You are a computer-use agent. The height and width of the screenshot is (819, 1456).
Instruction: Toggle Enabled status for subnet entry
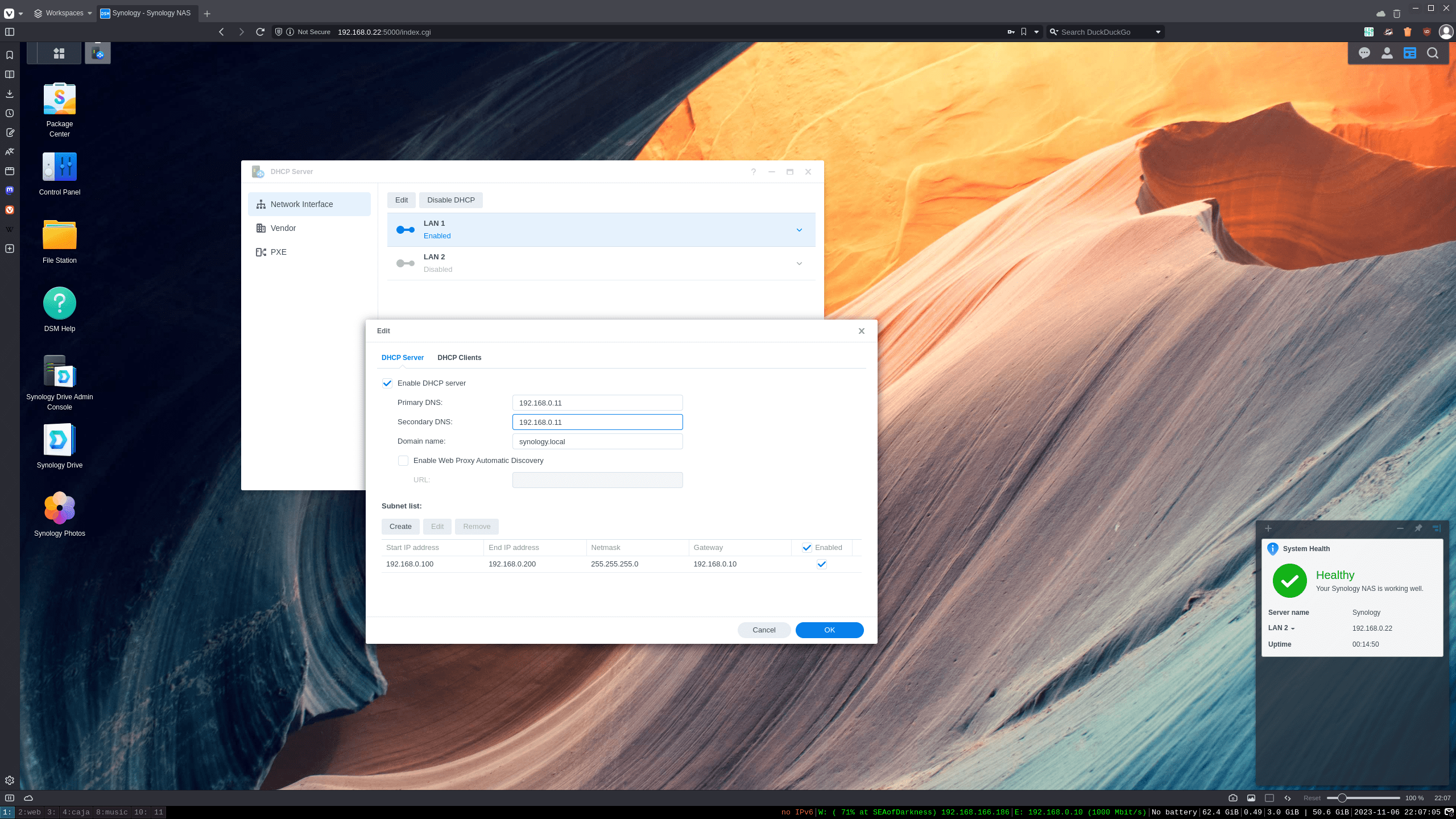(822, 563)
